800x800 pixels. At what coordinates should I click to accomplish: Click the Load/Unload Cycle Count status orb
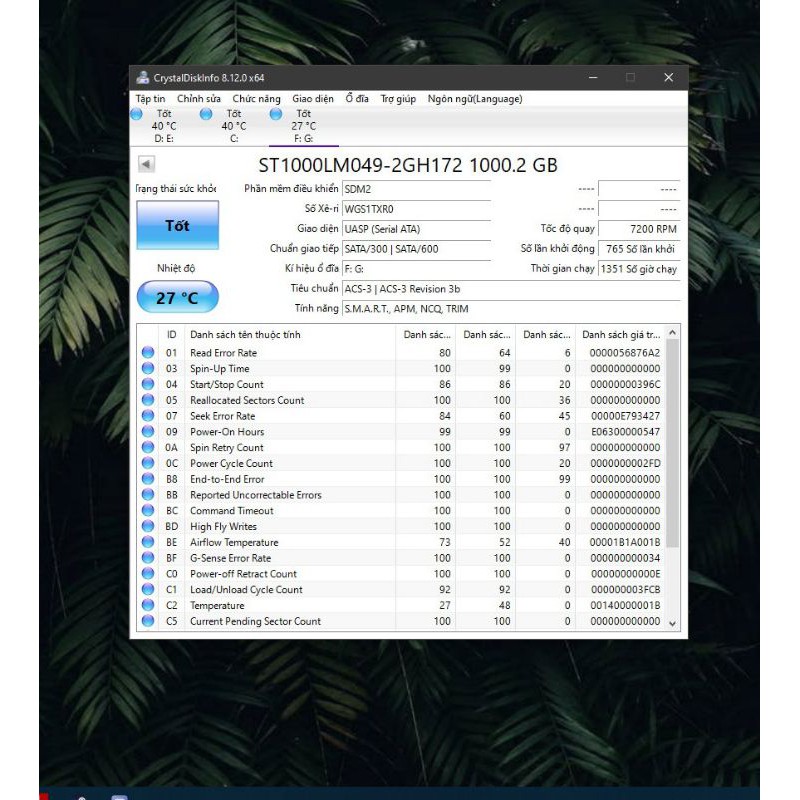coord(148,590)
